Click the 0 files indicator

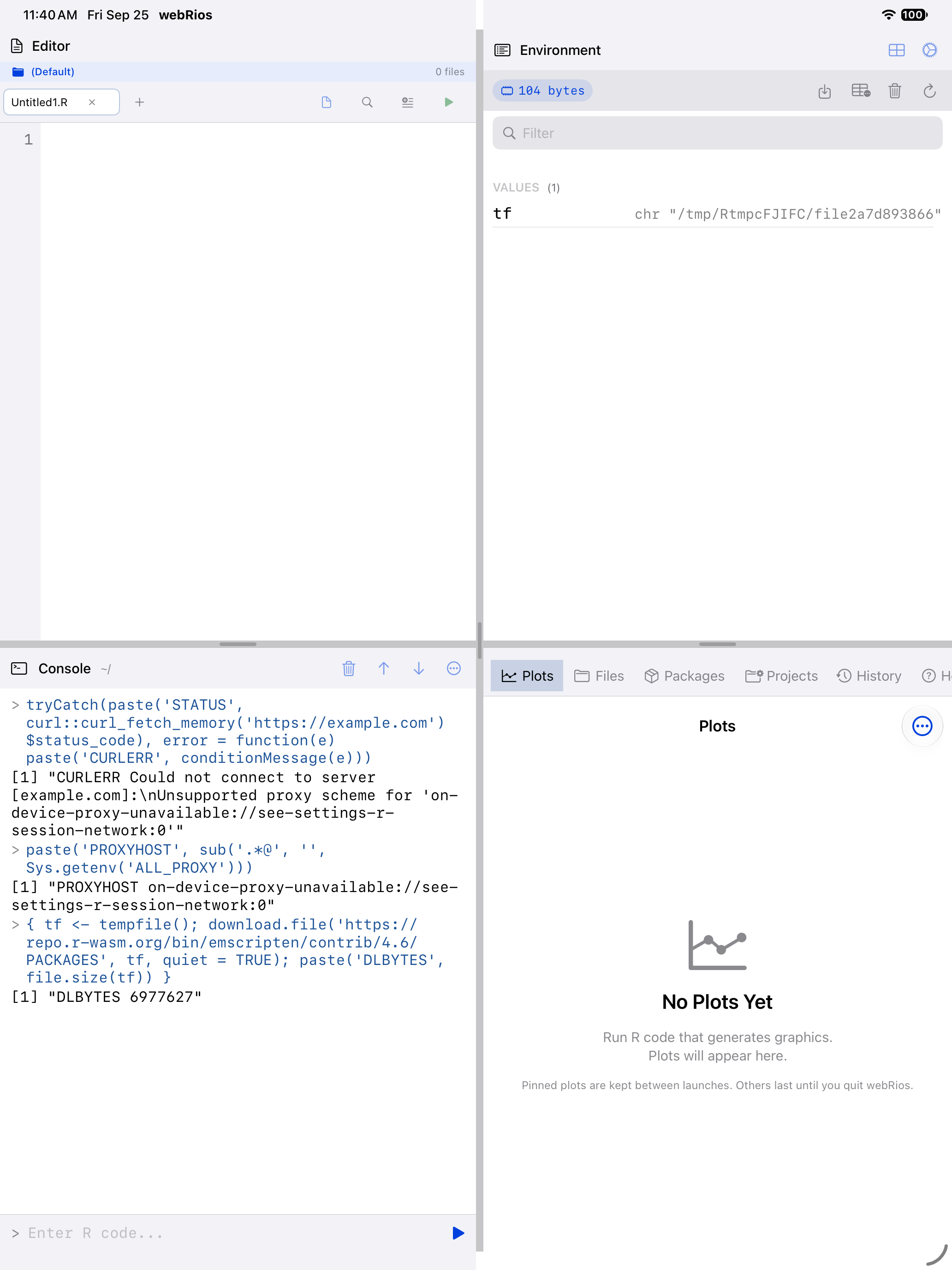point(450,72)
